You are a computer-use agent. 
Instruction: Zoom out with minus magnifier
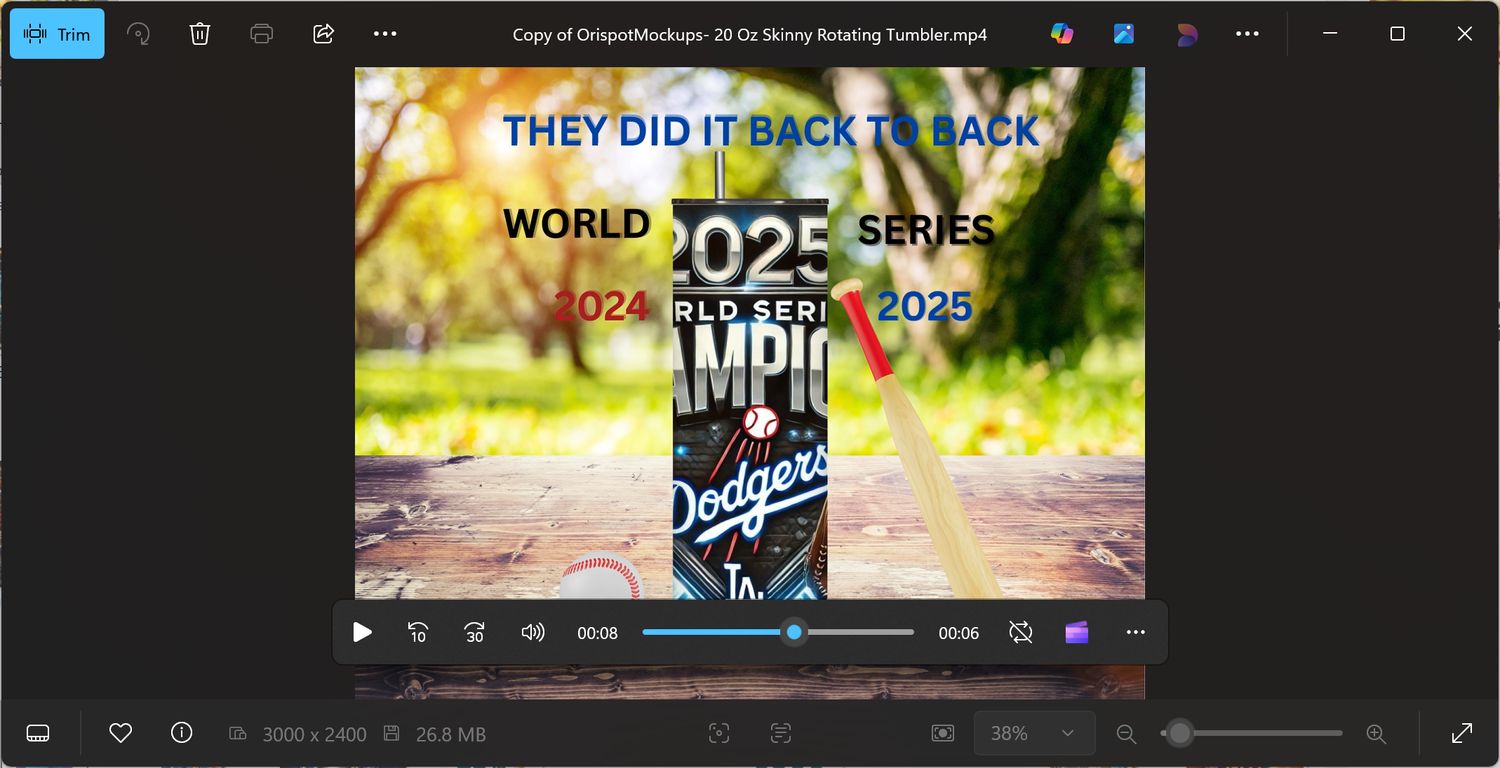coord(1126,734)
